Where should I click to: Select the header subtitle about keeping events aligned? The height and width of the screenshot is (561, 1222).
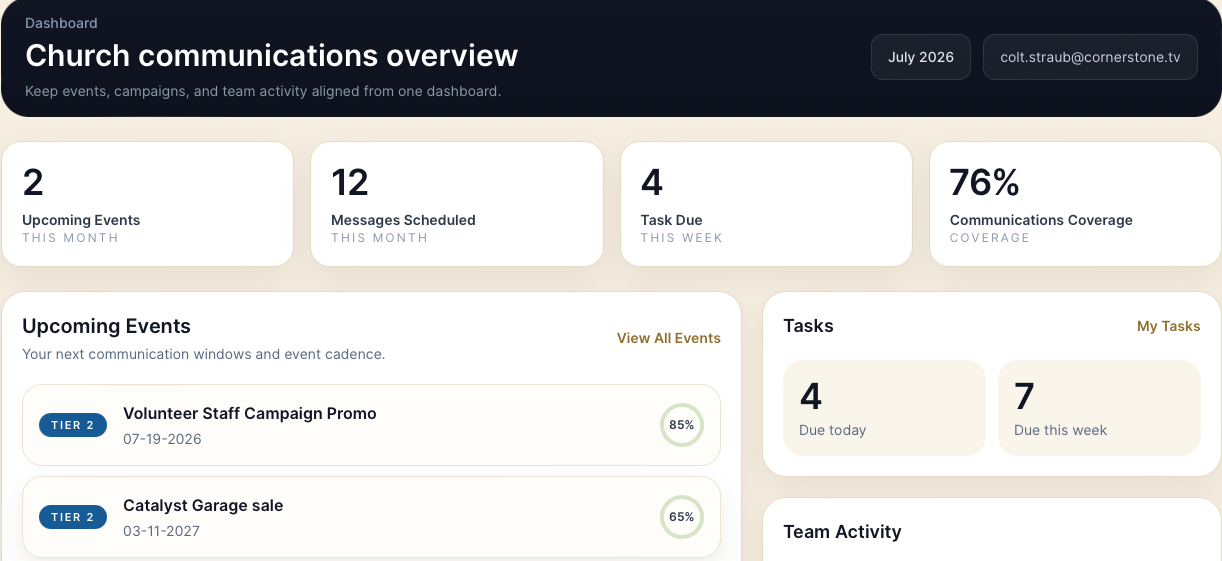[x=263, y=91]
